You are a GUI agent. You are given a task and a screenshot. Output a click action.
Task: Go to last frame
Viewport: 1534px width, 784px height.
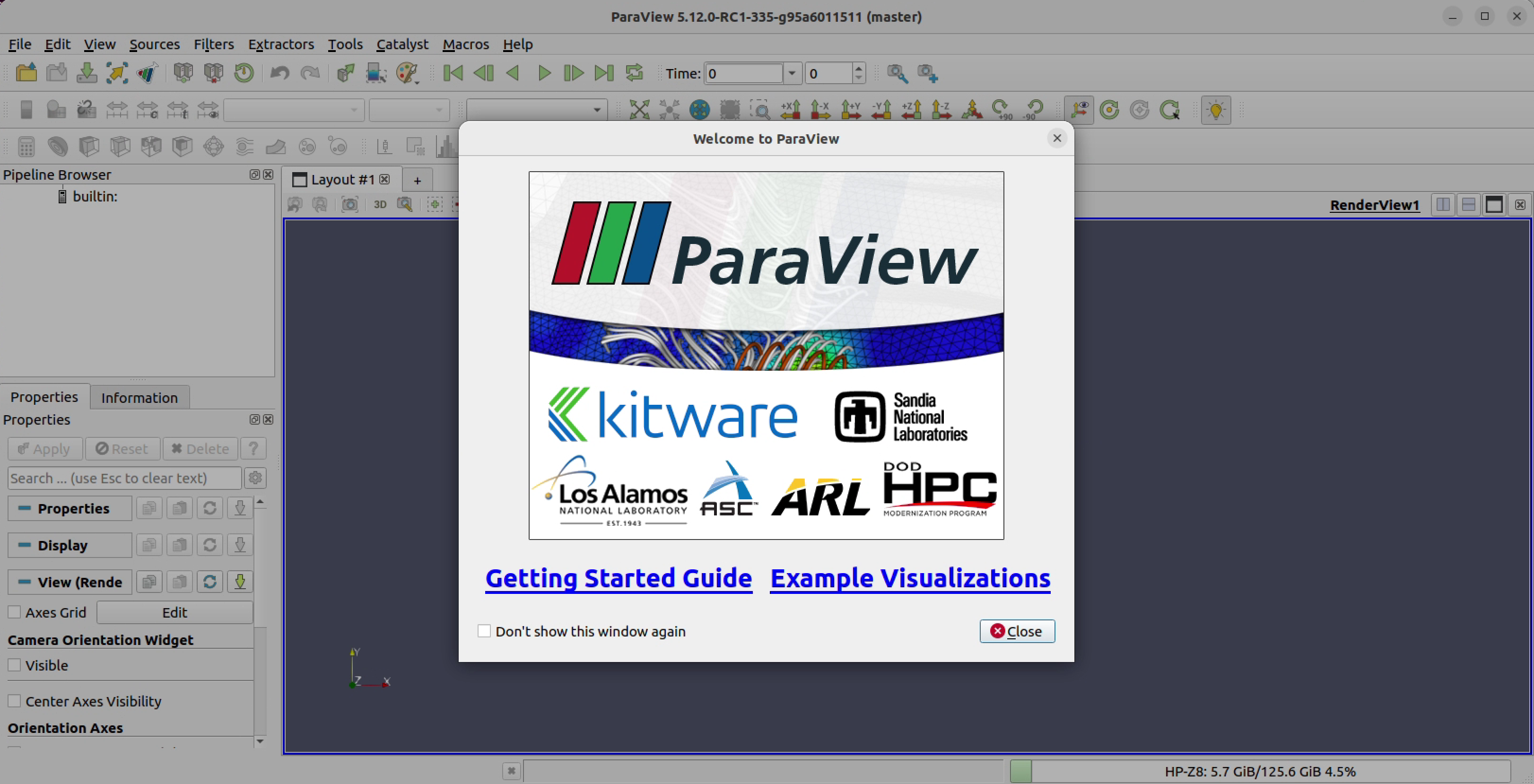(x=604, y=73)
